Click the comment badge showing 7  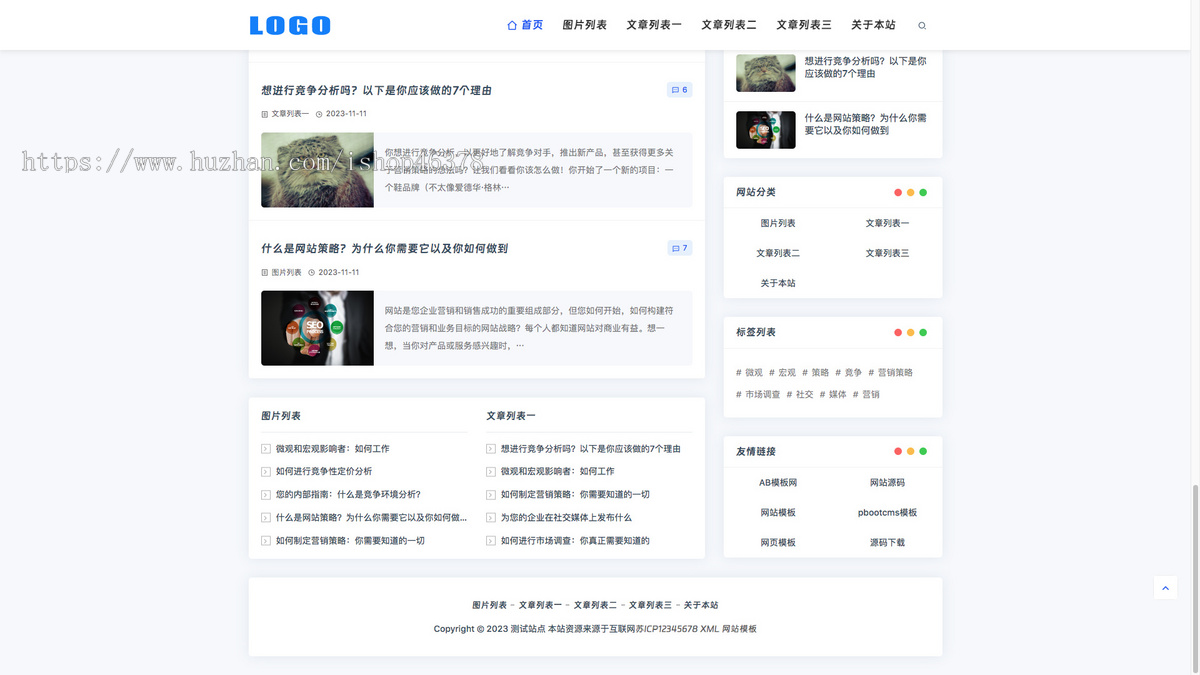(x=680, y=248)
